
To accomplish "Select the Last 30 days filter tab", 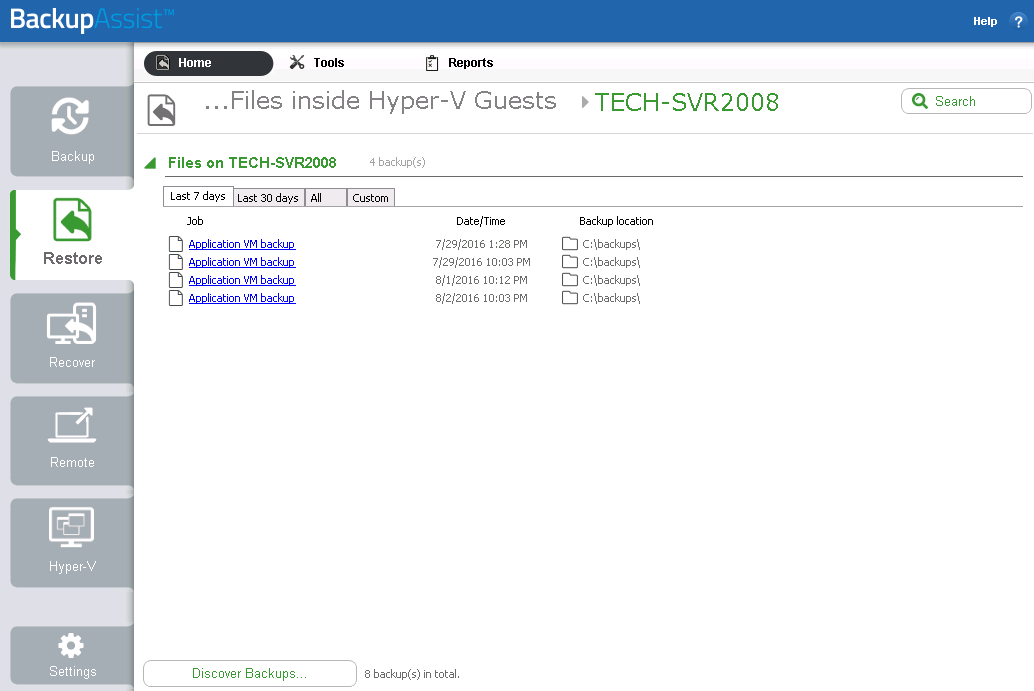I will pyautogui.click(x=268, y=198).
